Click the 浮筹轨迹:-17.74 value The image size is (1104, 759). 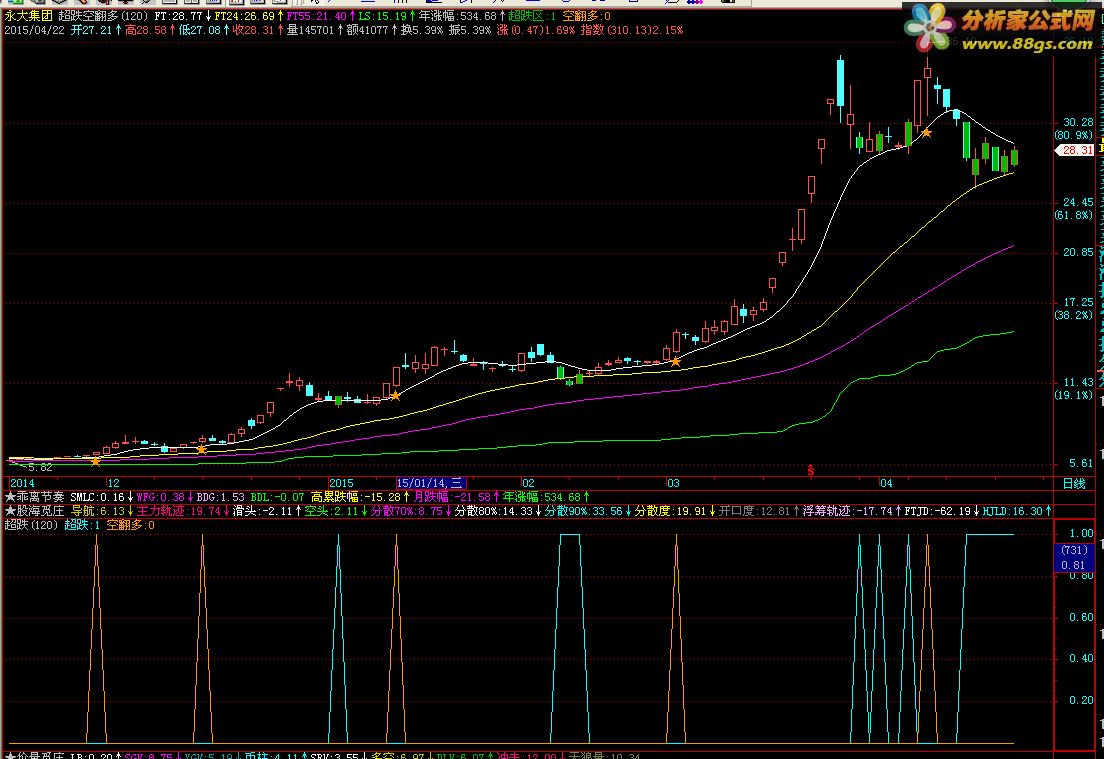coord(848,511)
